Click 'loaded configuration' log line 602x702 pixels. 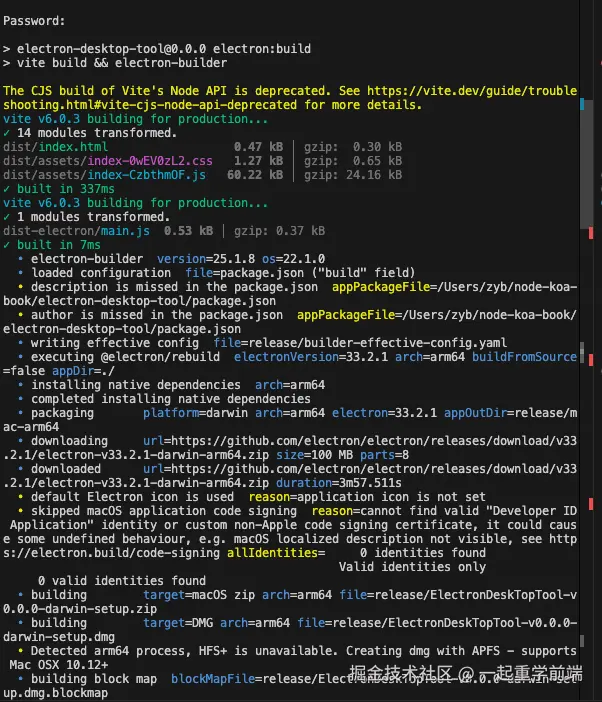coord(223,273)
